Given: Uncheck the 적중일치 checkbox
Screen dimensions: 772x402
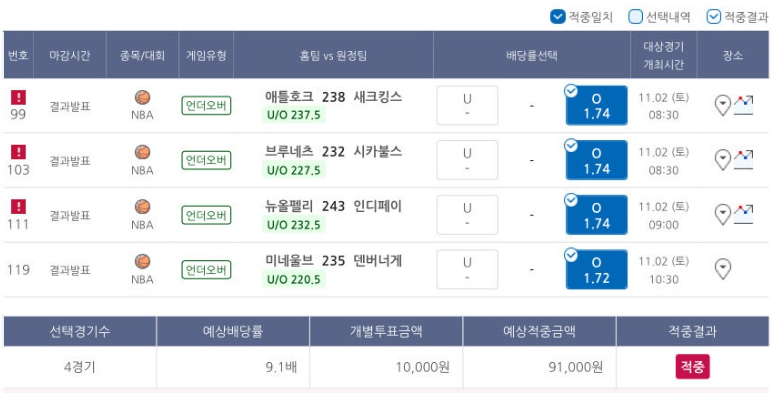Looking at the screenshot, I should pos(557,17).
